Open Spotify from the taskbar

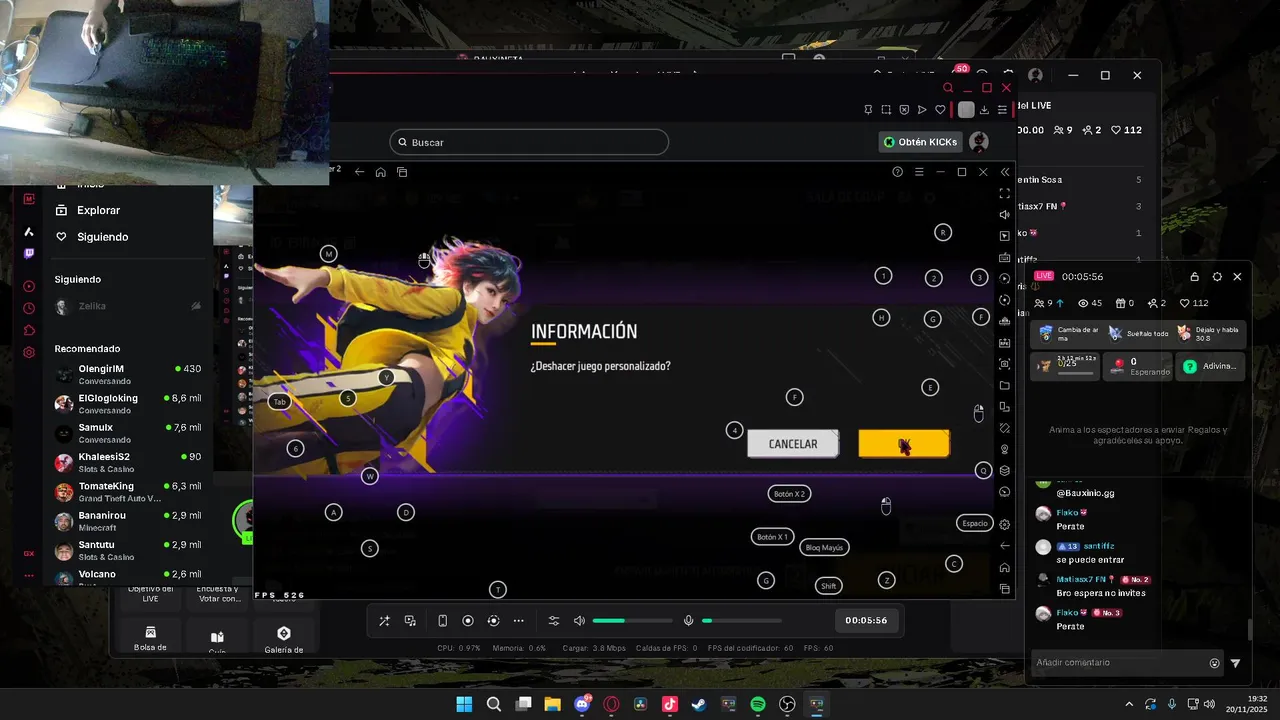(x=758, y=704)
